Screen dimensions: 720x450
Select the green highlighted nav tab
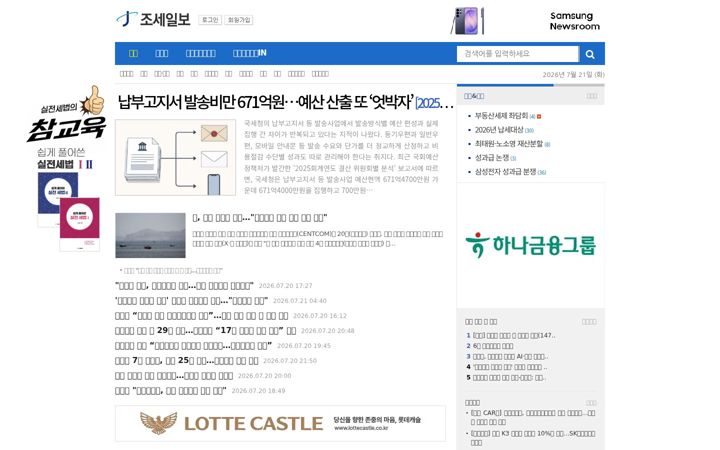[133, 53]
